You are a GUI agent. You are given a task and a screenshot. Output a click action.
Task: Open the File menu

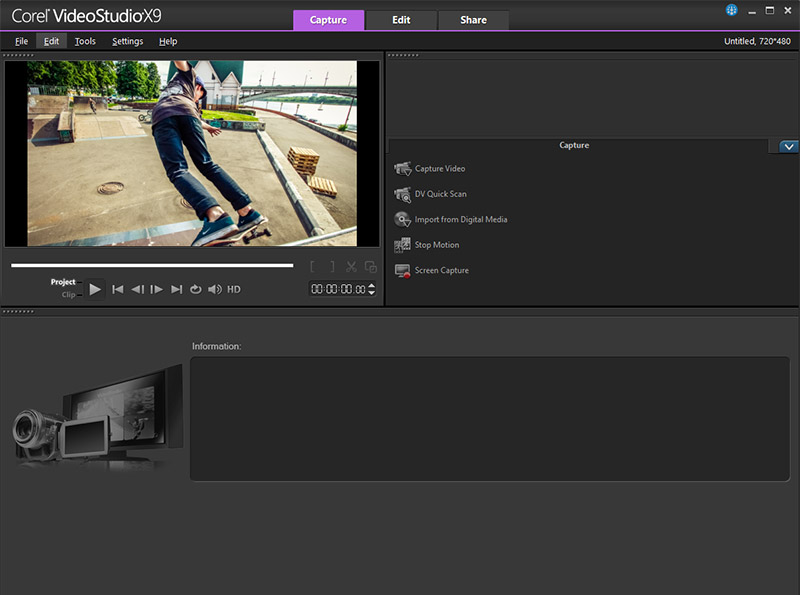tap(21, 41)
